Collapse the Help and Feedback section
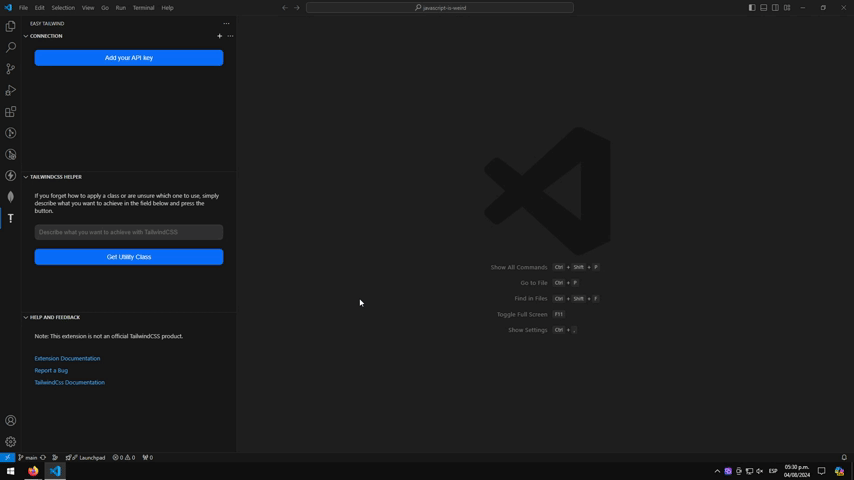854x480 pixels. 26,317
